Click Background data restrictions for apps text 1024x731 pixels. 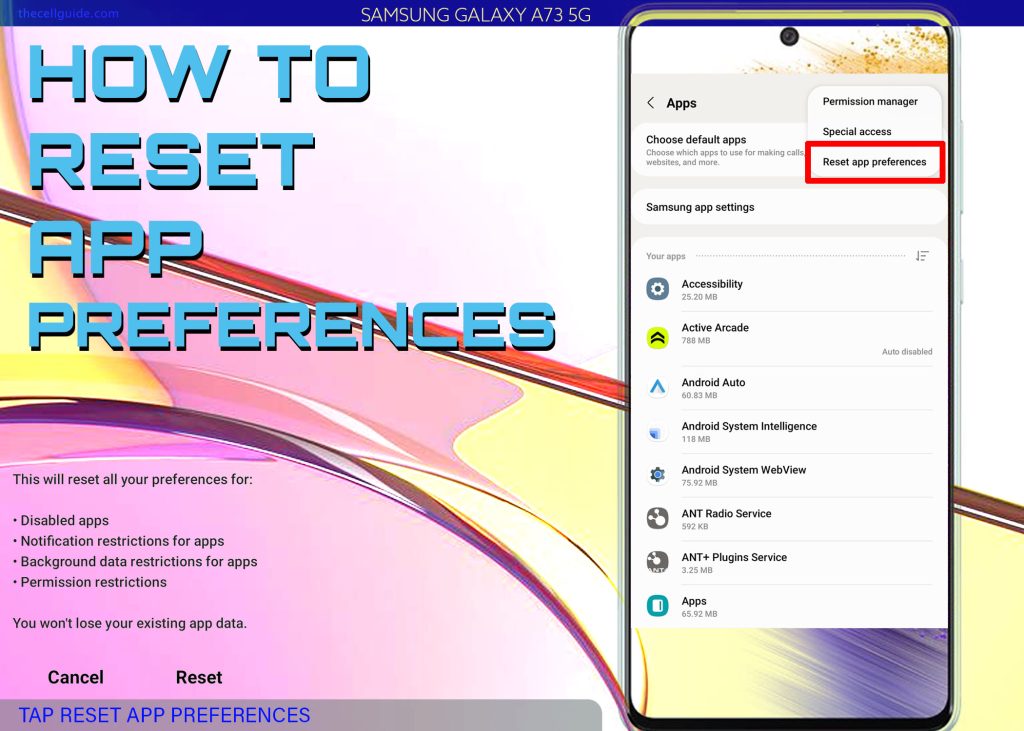click(x=138, y=561)
